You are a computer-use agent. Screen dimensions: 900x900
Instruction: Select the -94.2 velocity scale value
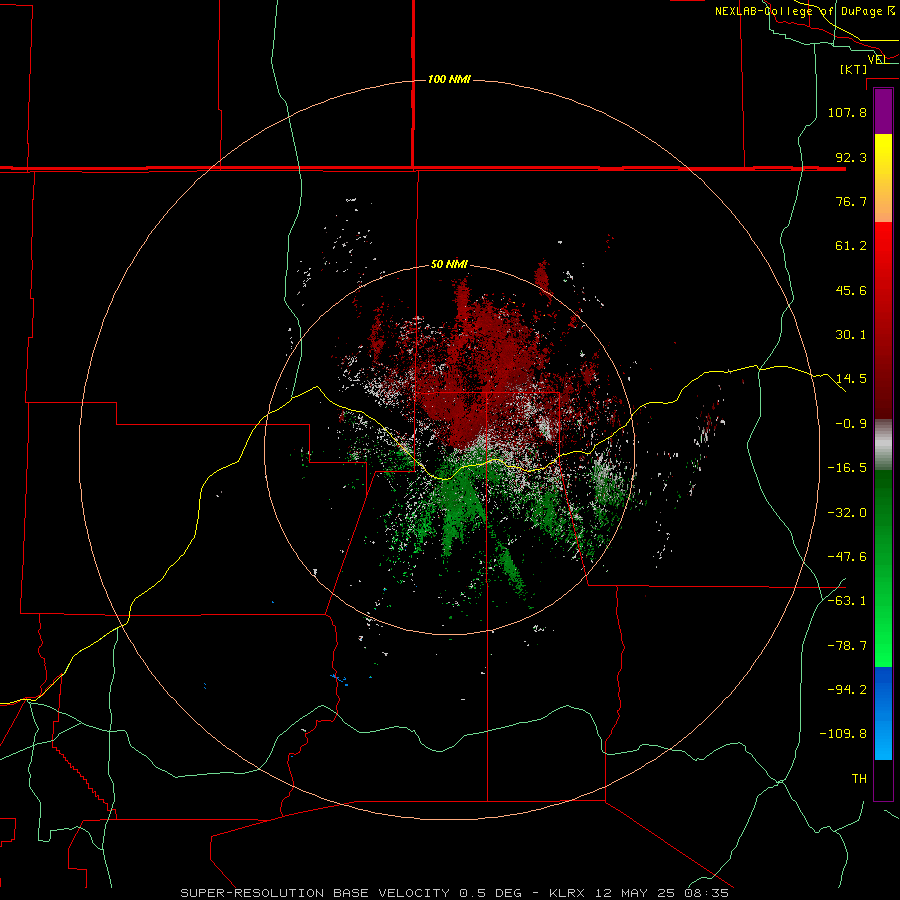[x=847, y=690]
